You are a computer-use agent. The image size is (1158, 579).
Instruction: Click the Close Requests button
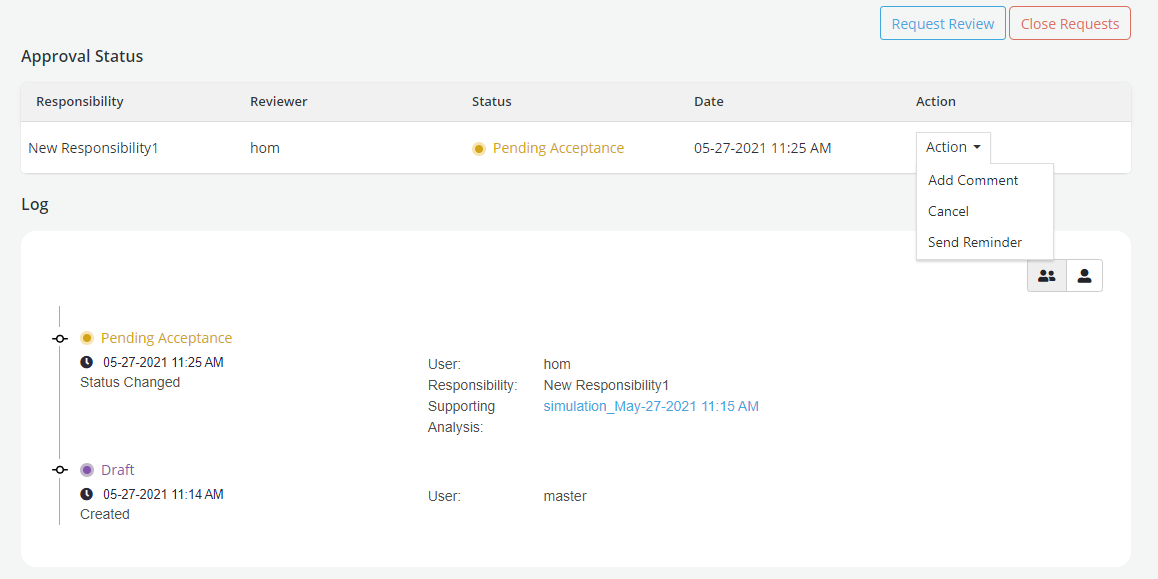click(x=1069, y=24)
